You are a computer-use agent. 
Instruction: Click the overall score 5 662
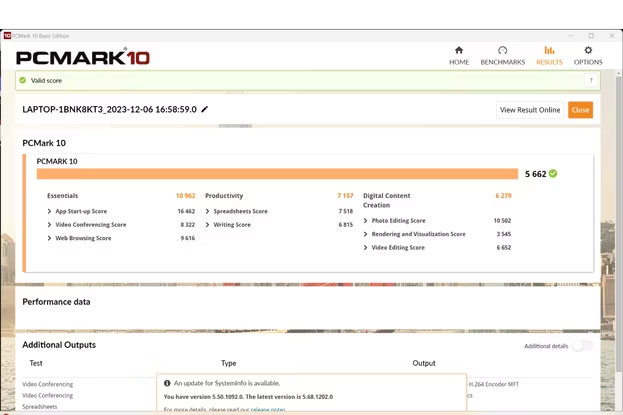(536, 174)
